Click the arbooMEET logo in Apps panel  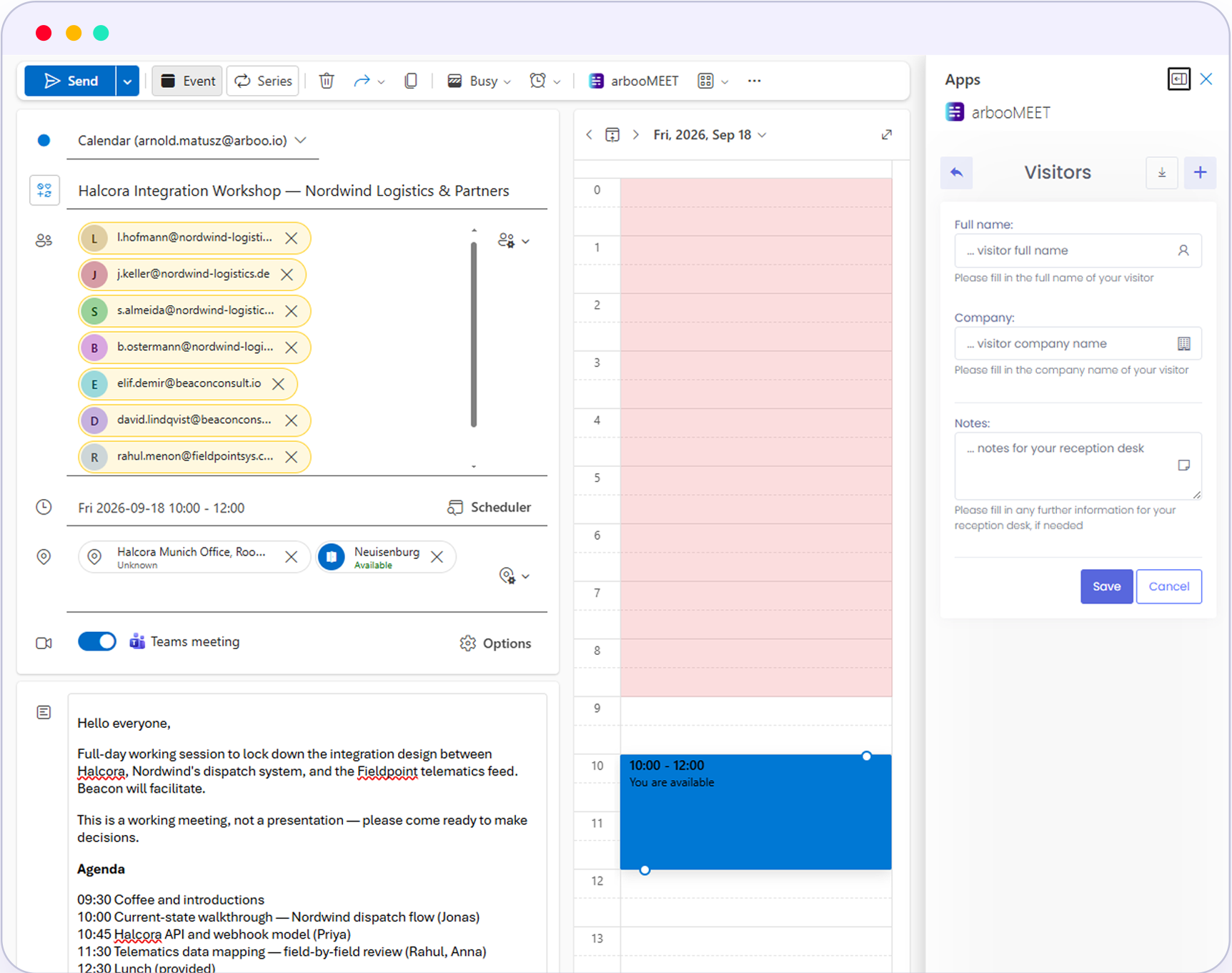tap(955, 112)
